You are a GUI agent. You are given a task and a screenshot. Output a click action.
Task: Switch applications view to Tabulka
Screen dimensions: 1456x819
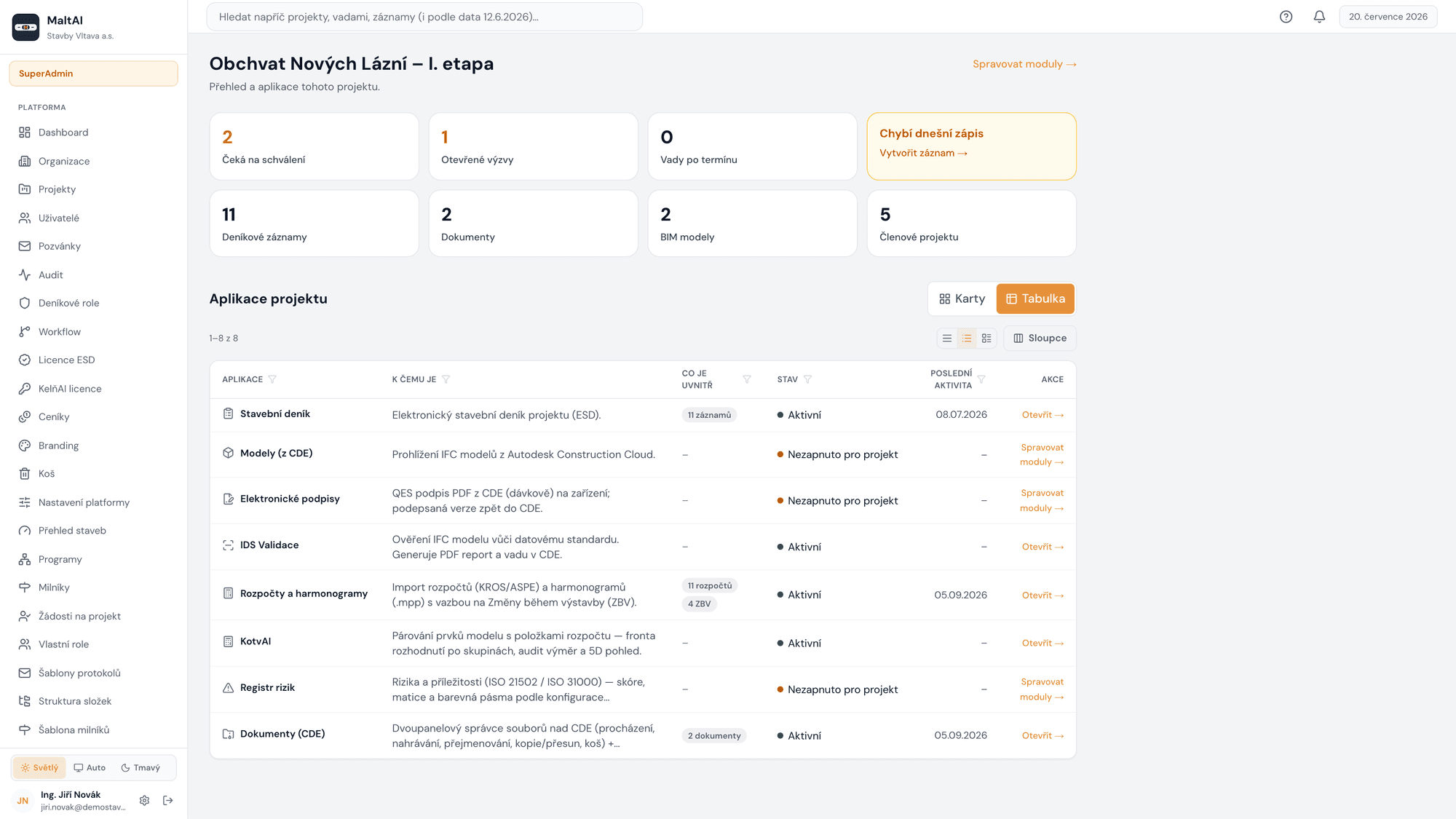(x=1035, y=298)
